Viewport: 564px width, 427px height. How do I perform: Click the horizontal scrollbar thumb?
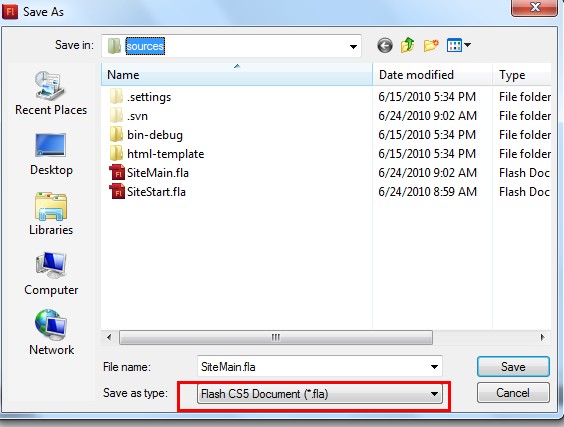click(x=276, y=337)
